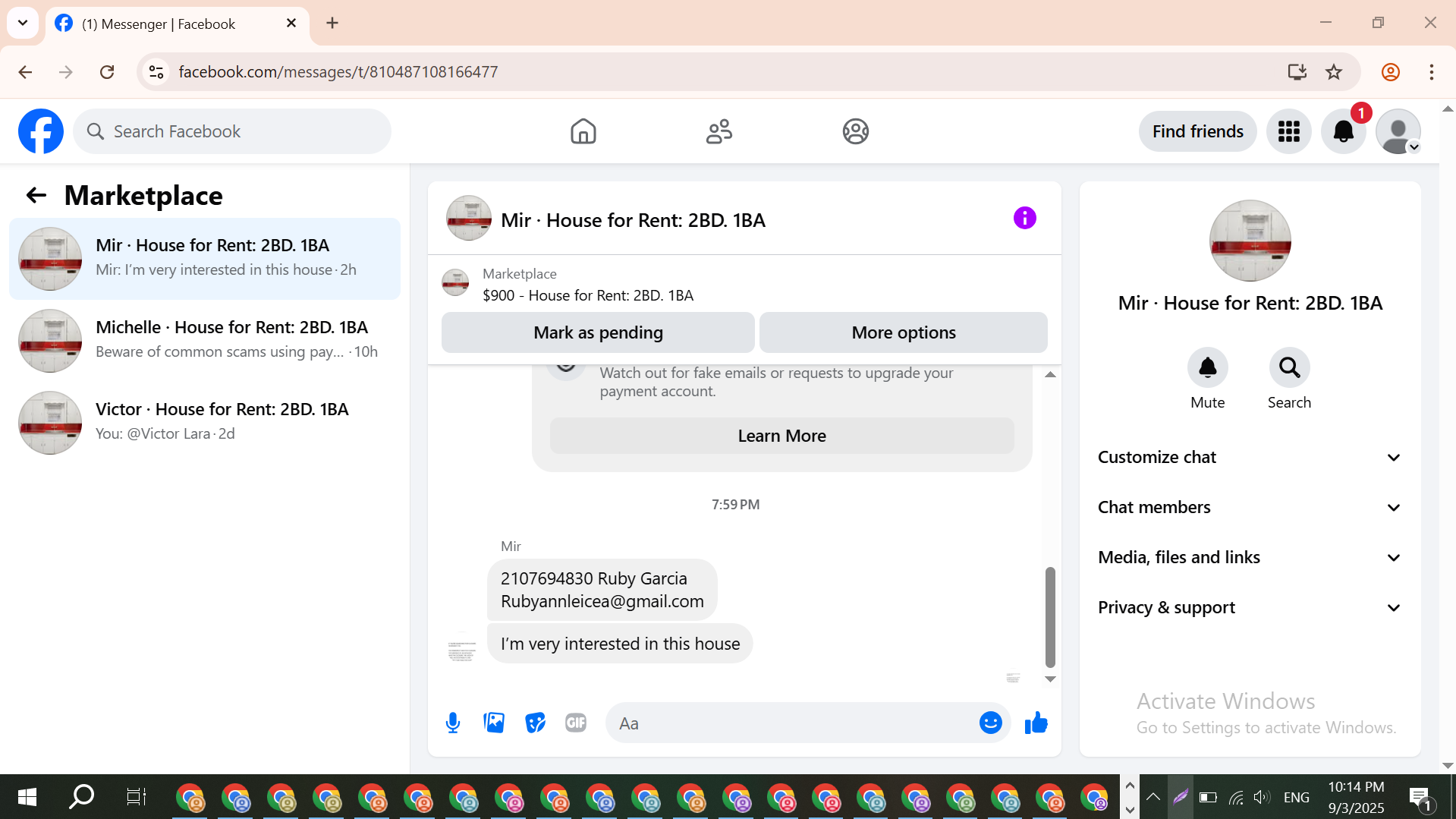This screenshot has height=819, width=1456.
Task: Reload the current page
Action: click(x=107, y=72)
